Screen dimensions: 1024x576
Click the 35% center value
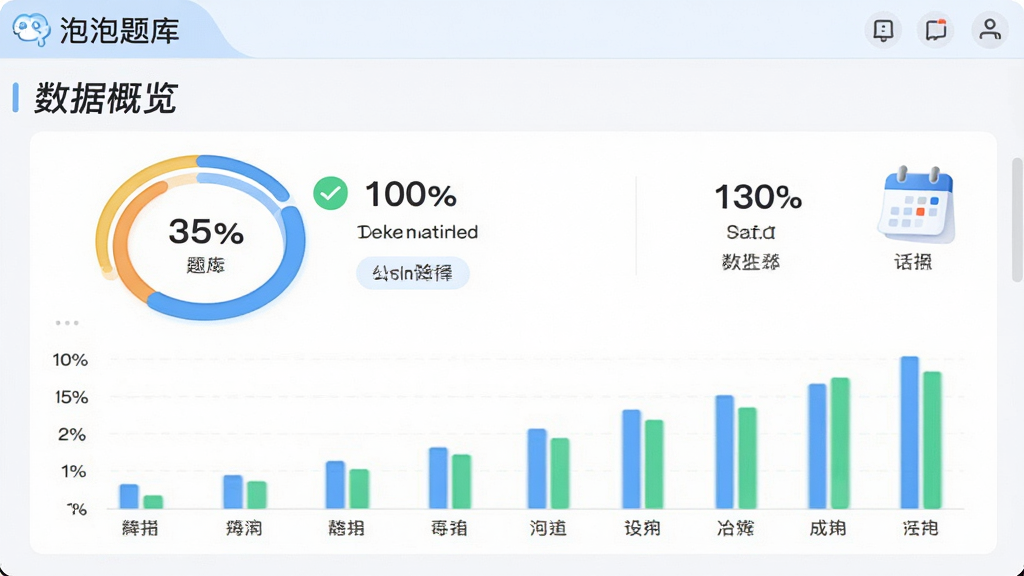tap(206, 231)
